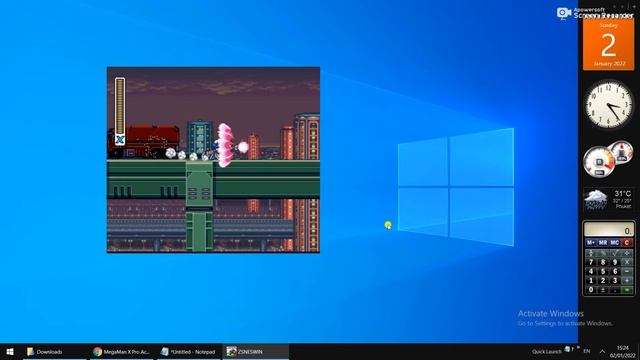Click the 2 key on the calculator
Image resolution: width=640 pixels, height=360 pixels.
(x=603, y=281)
